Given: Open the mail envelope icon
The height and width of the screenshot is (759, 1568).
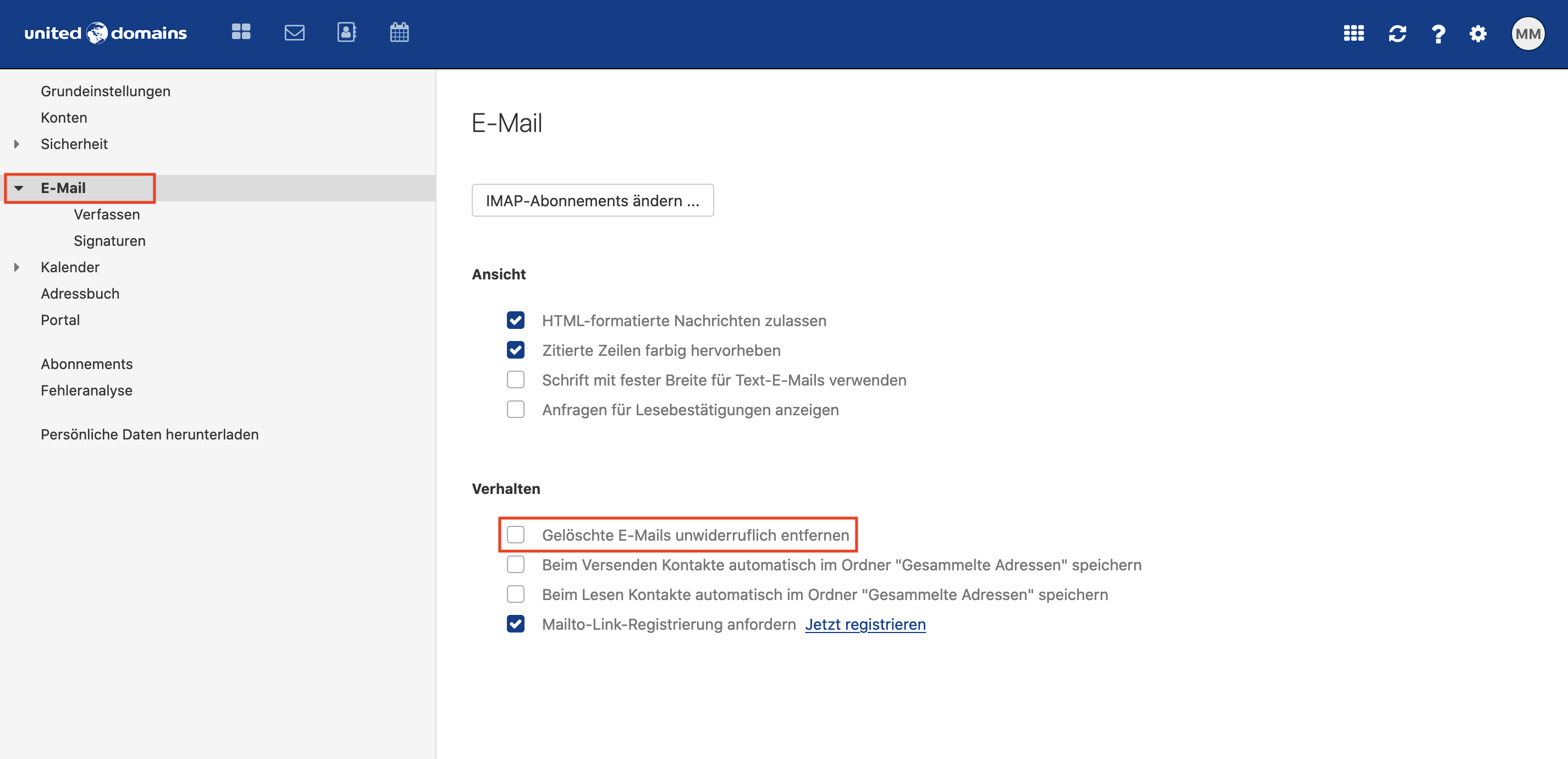Looking at the screenshot, I should [294, 32].
